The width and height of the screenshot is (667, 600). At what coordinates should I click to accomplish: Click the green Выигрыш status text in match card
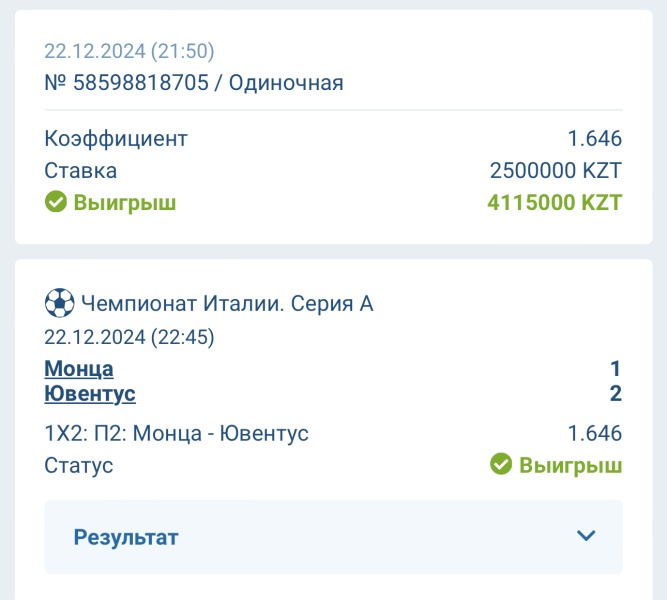point(570,465)
